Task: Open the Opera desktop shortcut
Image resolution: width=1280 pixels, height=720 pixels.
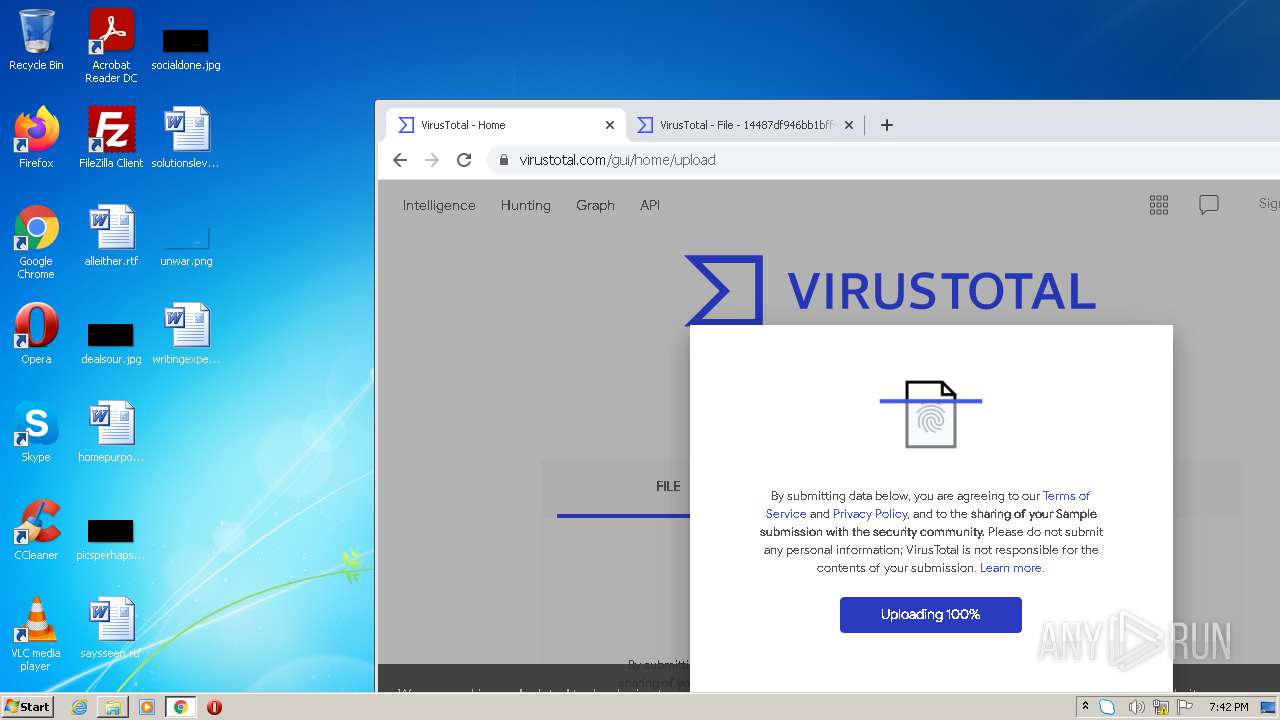Action: (36, 334)
